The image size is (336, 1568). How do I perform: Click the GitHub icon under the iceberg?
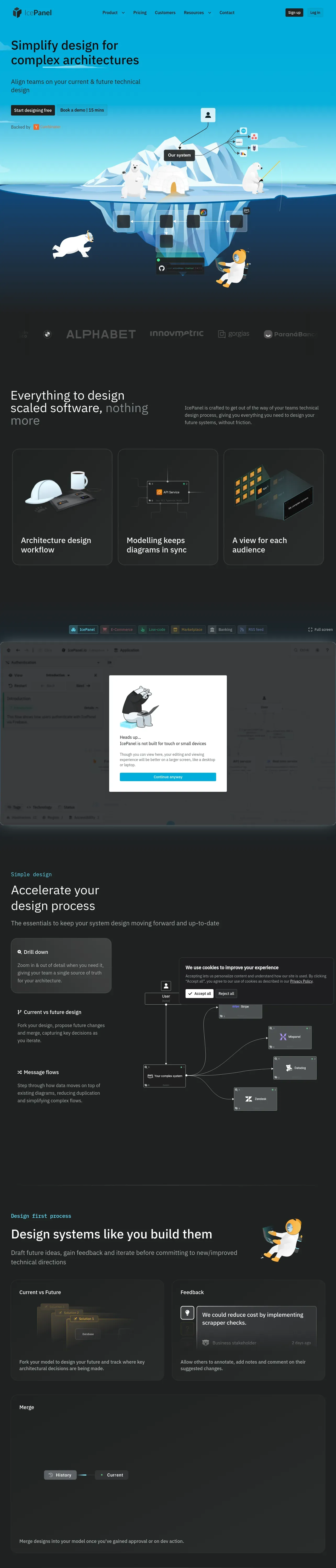[162, 268]
